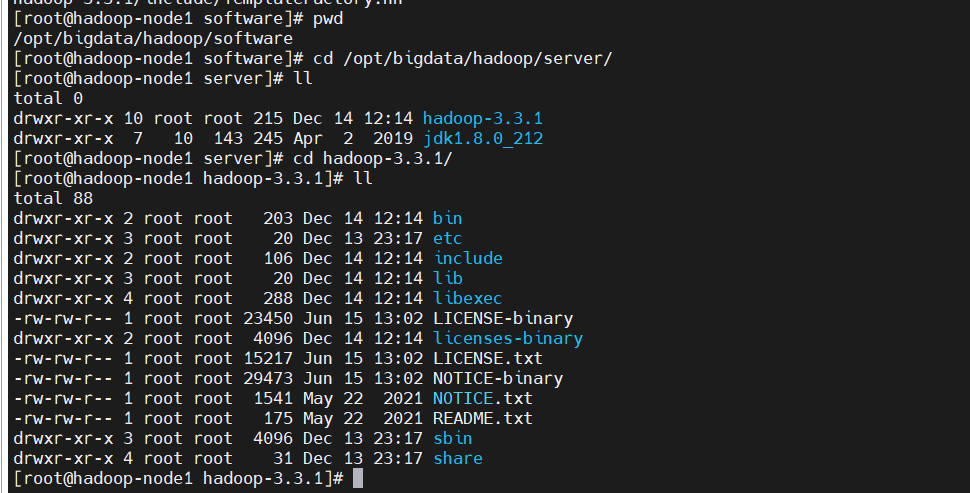
Task: Click the /opt/bigdata/hadoop/software output path
Action: [x=153, y=38]
